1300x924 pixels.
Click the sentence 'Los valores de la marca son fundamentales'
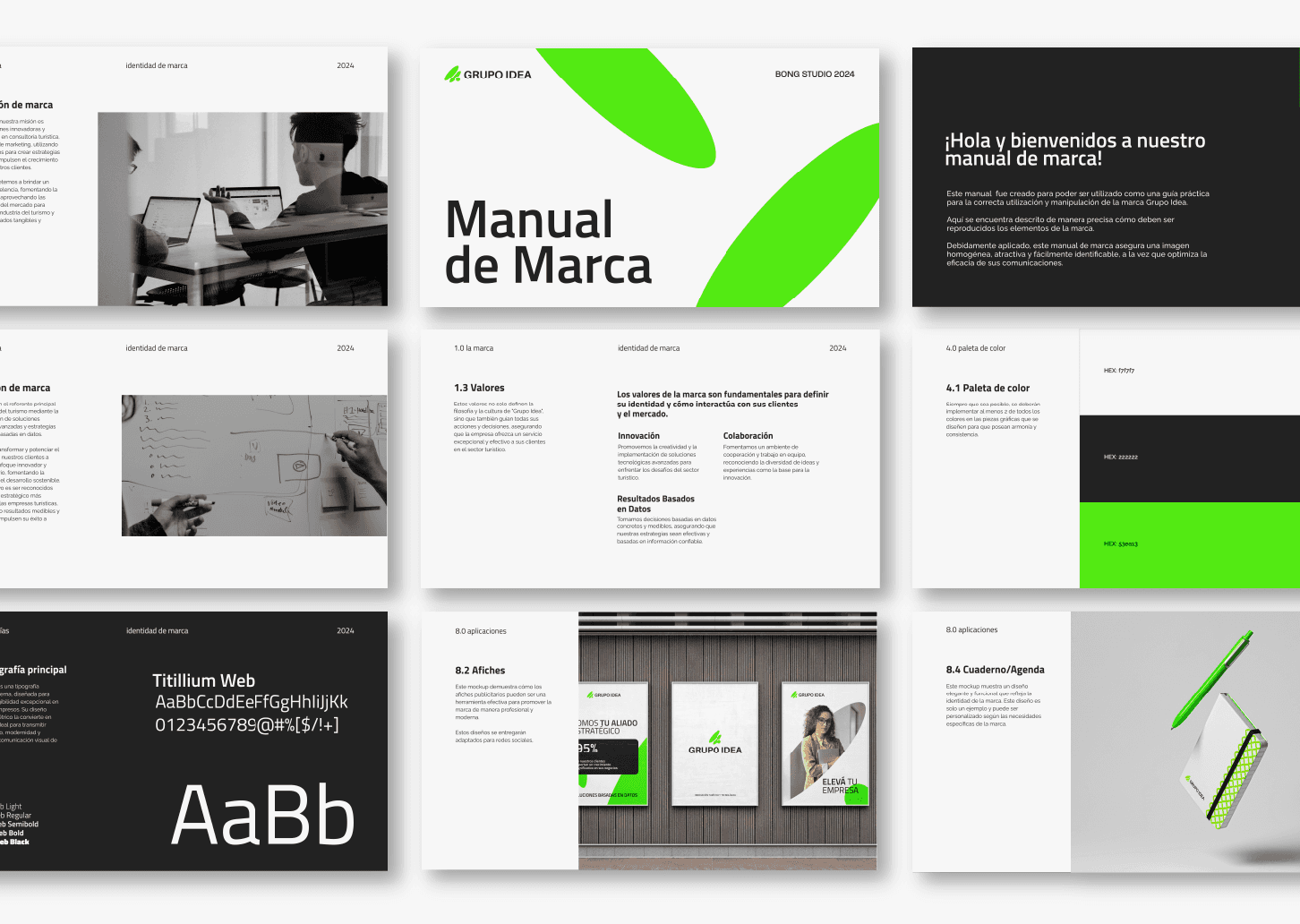click(x=723, y=404)
